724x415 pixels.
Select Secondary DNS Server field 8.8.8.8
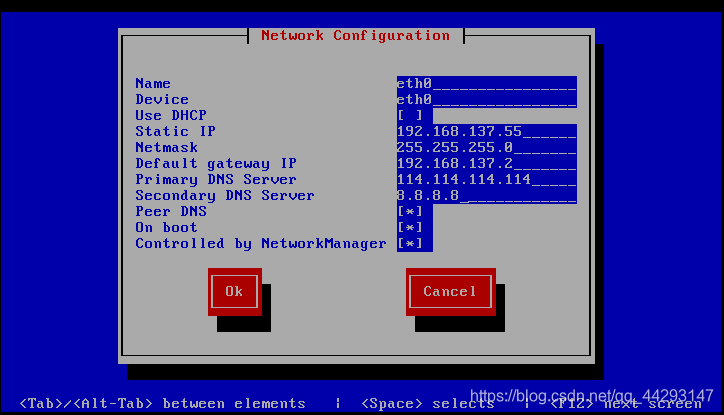coord(487,196)
